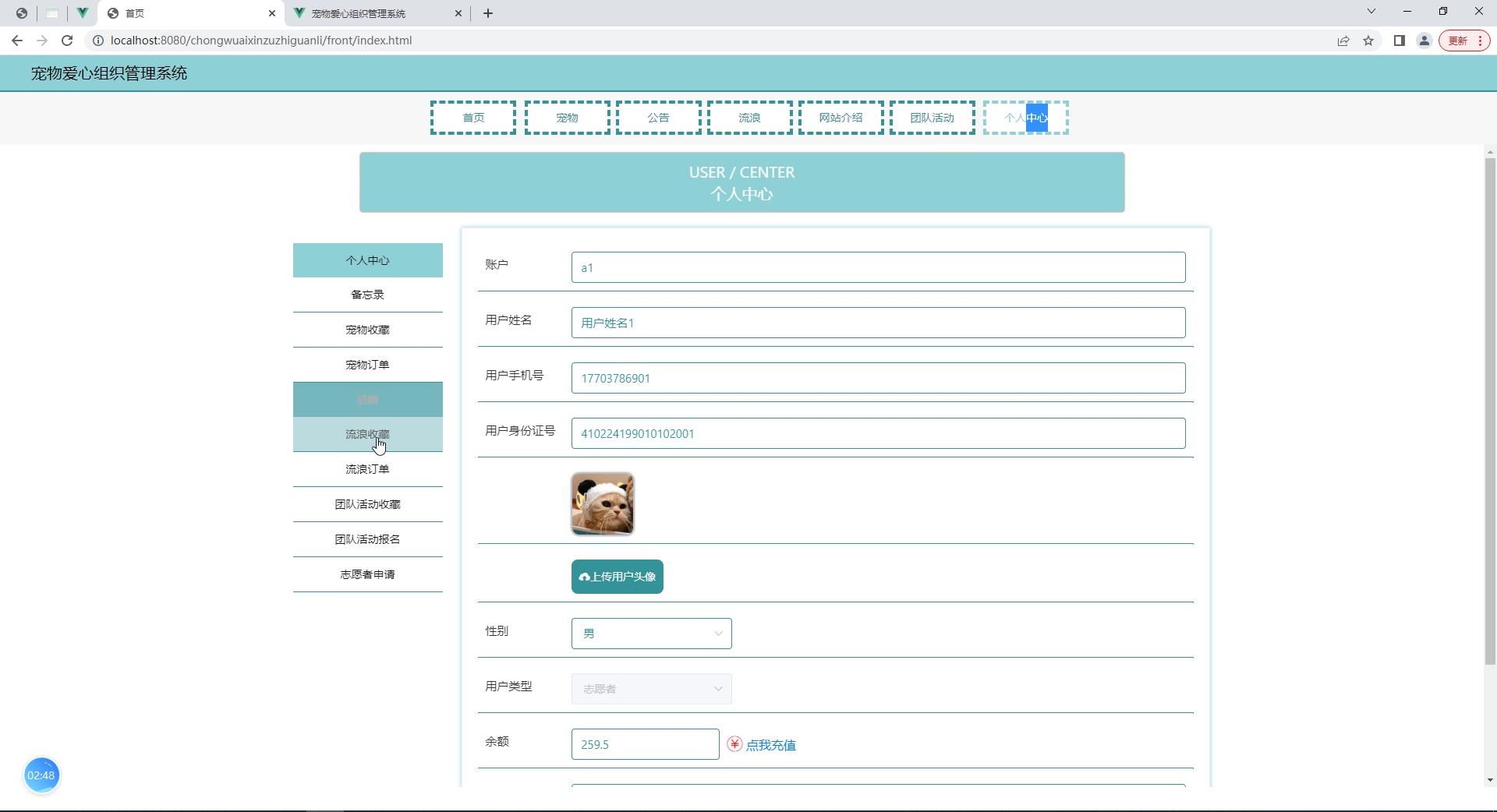This screenshot has height=812, width=1497.
Task: Click the page vertical scrollbar
Action: point(1490,411)
